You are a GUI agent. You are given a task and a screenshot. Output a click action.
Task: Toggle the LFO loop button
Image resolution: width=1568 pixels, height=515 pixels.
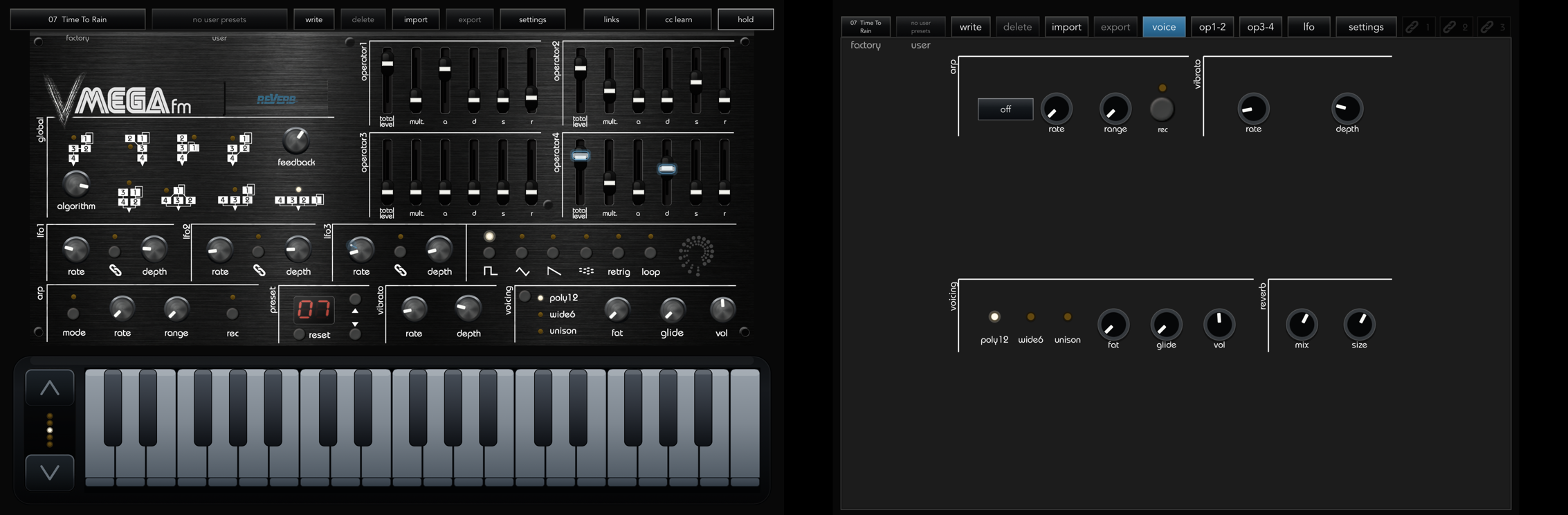pos(650,253)
